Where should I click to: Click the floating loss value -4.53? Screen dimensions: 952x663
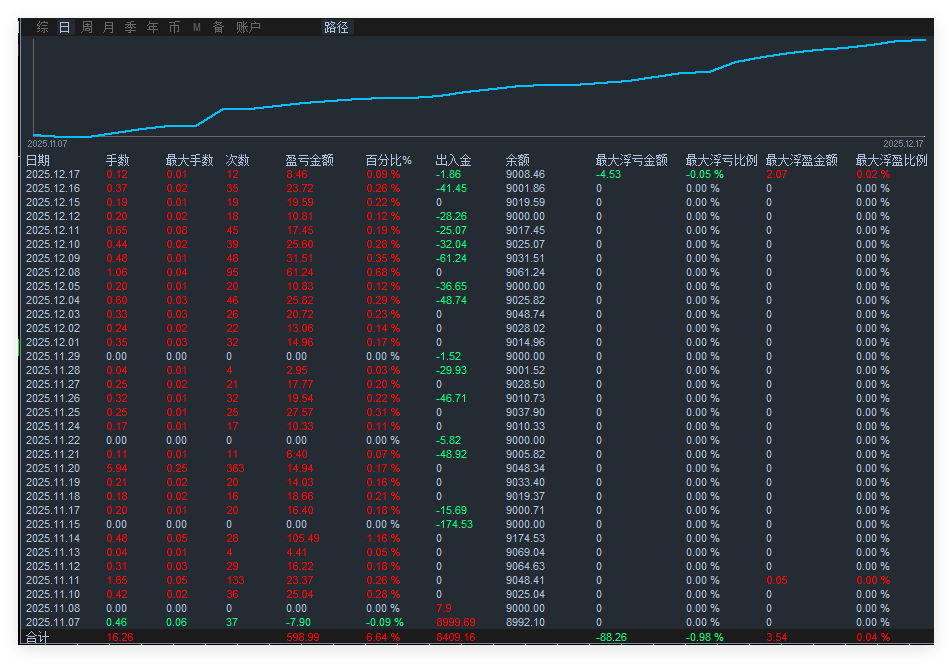[608, 174]
